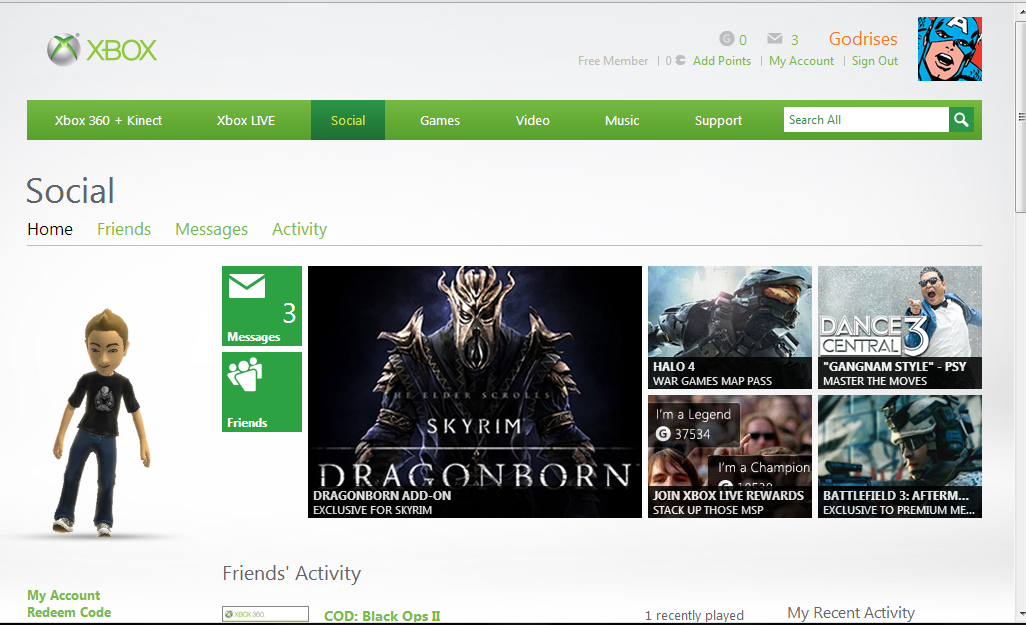
Task: Click the Gamerscore value 0
Action: point(743,40)
